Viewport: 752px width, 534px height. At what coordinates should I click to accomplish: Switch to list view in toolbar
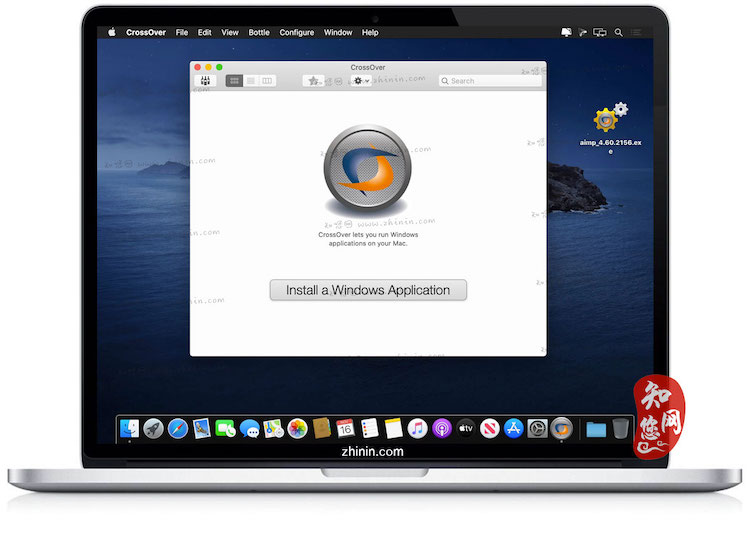tap(251, 81)
